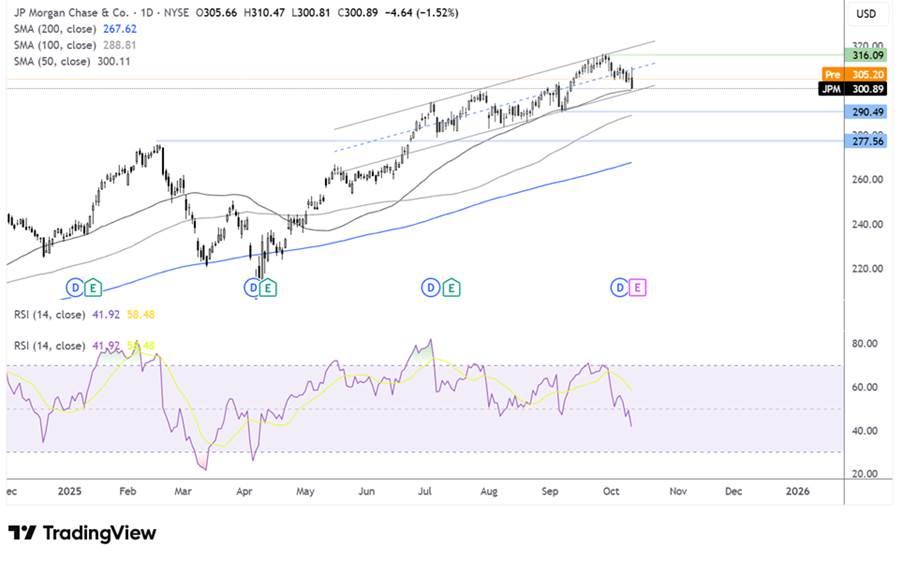Click the Sep time axis label
This screenshot has height=561, width=902.
pos(550,491)
